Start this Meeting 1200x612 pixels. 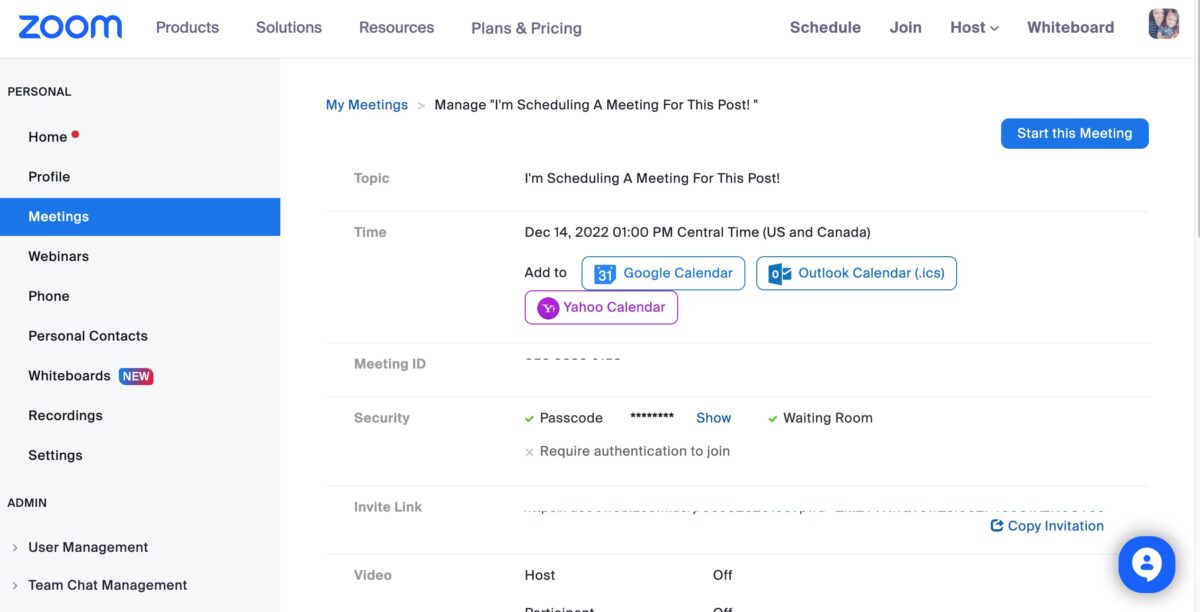click(x=1074, y=134)
